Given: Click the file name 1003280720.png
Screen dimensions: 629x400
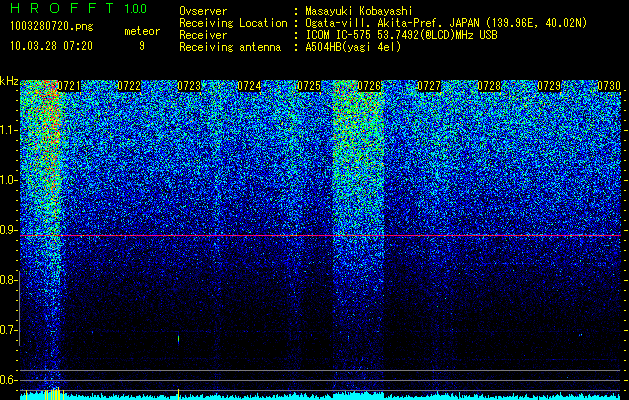Looking at the screenshot, I should click(x=51, y=27).
